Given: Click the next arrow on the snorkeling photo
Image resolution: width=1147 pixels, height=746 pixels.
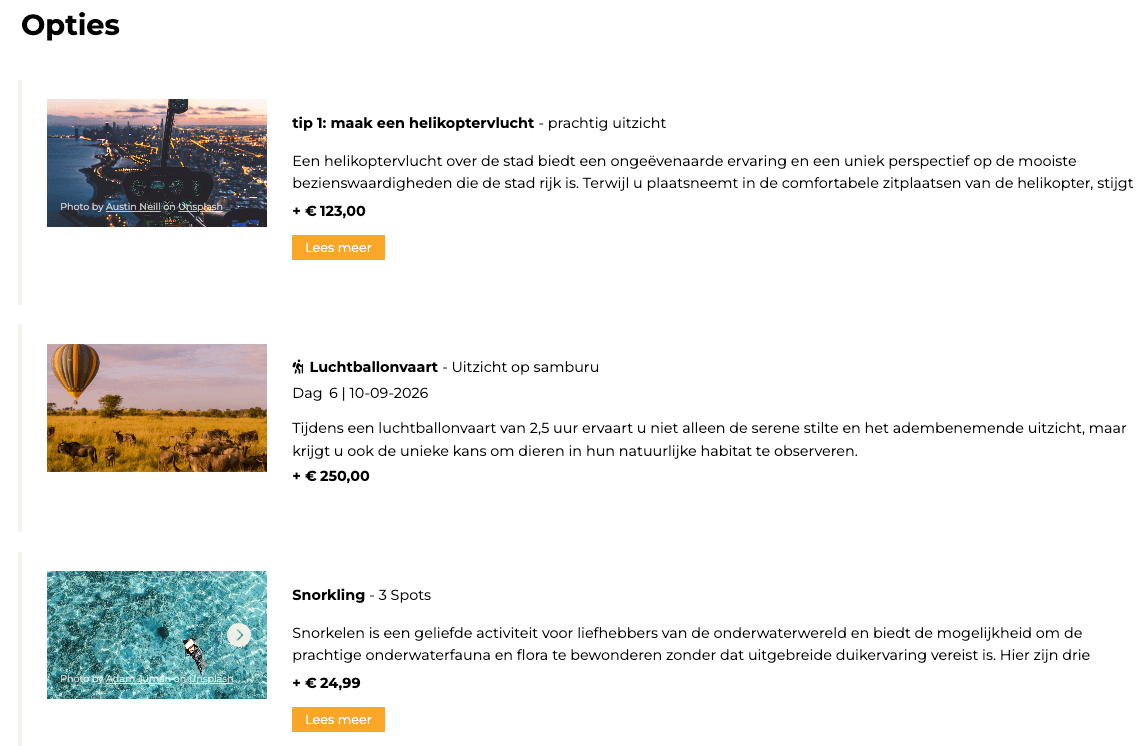Looking at the screenshot, I should pyautogui.click(x=239, y=635).
